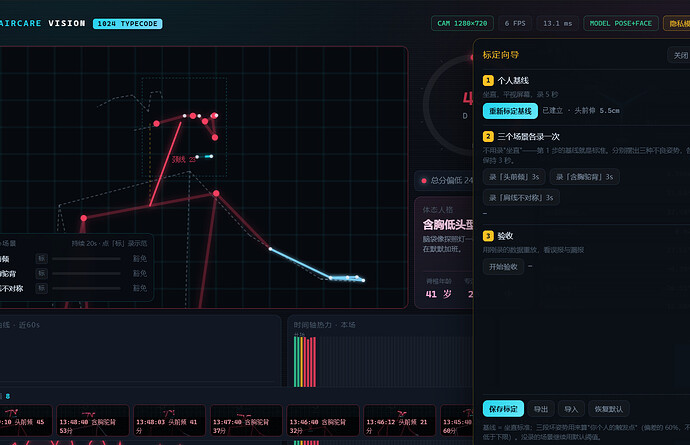Click the 标 button in the 不对称 row
690x445 pixels.
click(x=41, y=288)
